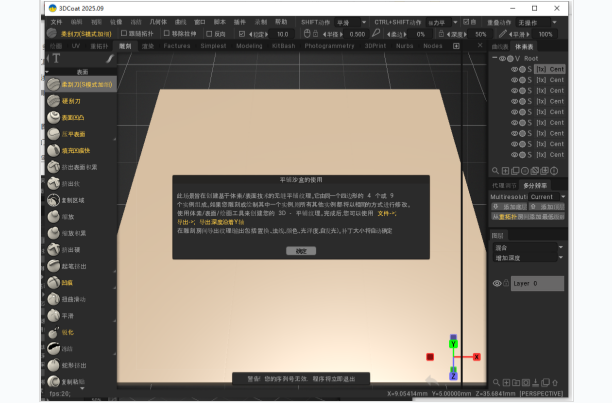Click the red X axis gizmo handle

pyautogui.click(x=430, y=356)
